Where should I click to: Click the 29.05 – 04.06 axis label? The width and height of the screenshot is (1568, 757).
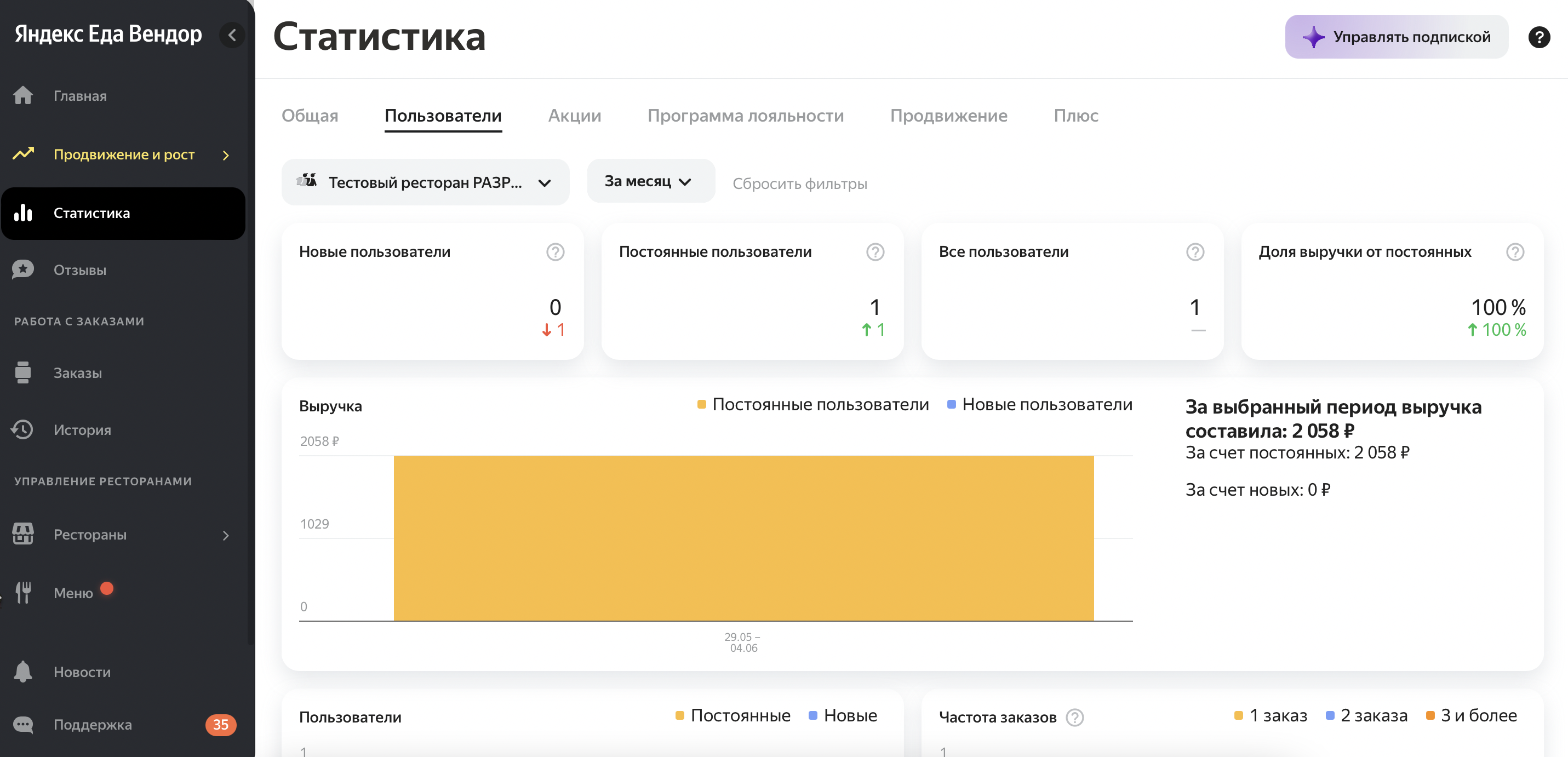[742, 642]
